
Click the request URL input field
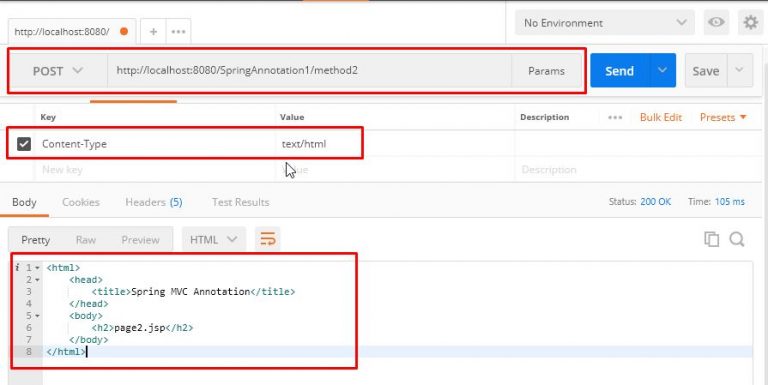tap(309, 71)
